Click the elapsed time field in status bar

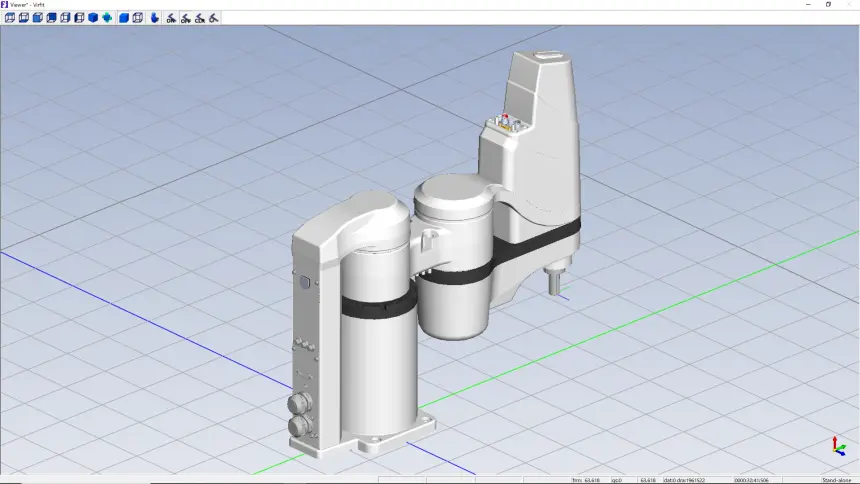click(751, 480)
